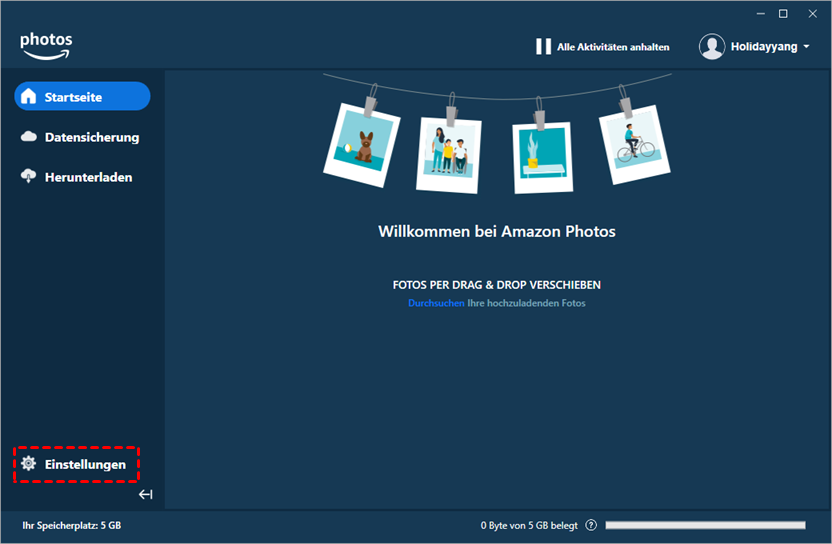
Task: Close the Amazon Photos window
Action: click(x=812, y=14)
